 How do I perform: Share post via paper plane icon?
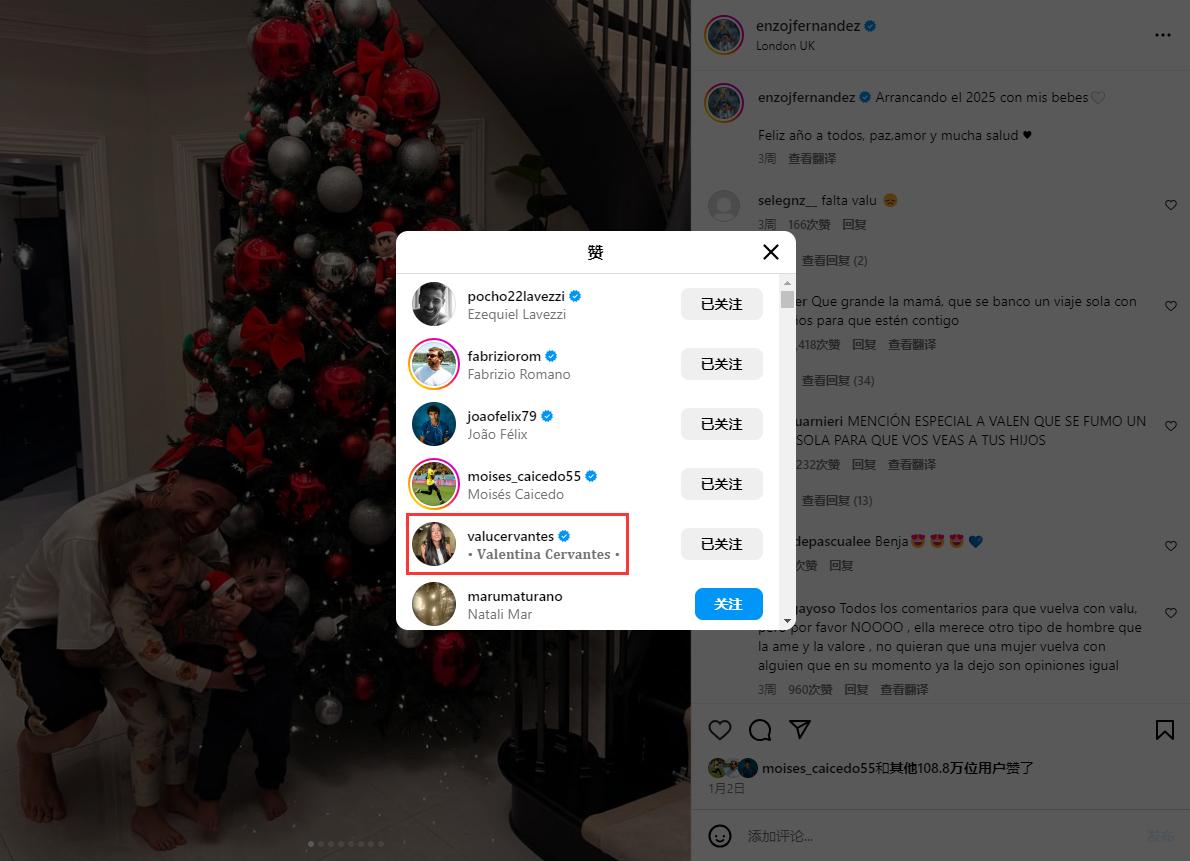coord(800,730)
